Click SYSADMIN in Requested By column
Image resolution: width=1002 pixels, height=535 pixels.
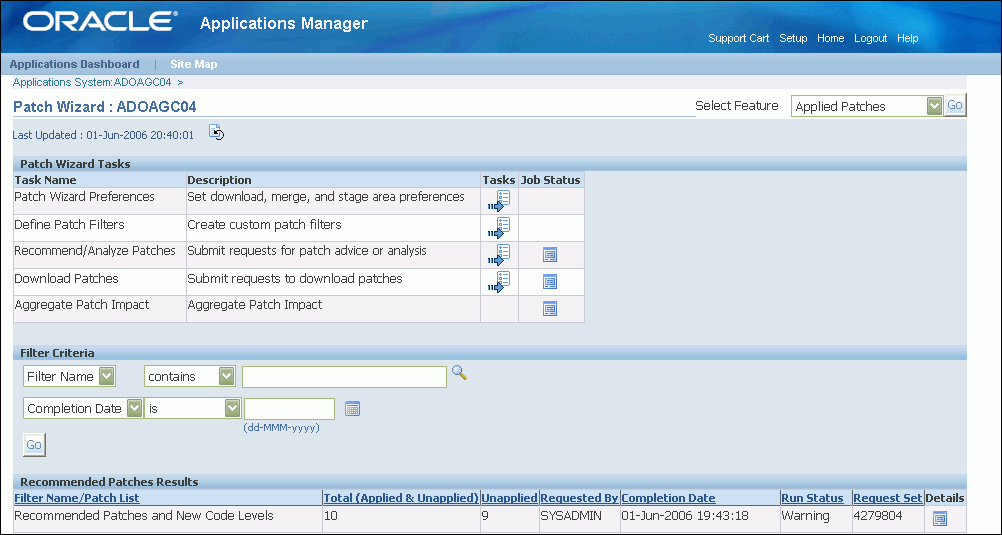[571, 515]
